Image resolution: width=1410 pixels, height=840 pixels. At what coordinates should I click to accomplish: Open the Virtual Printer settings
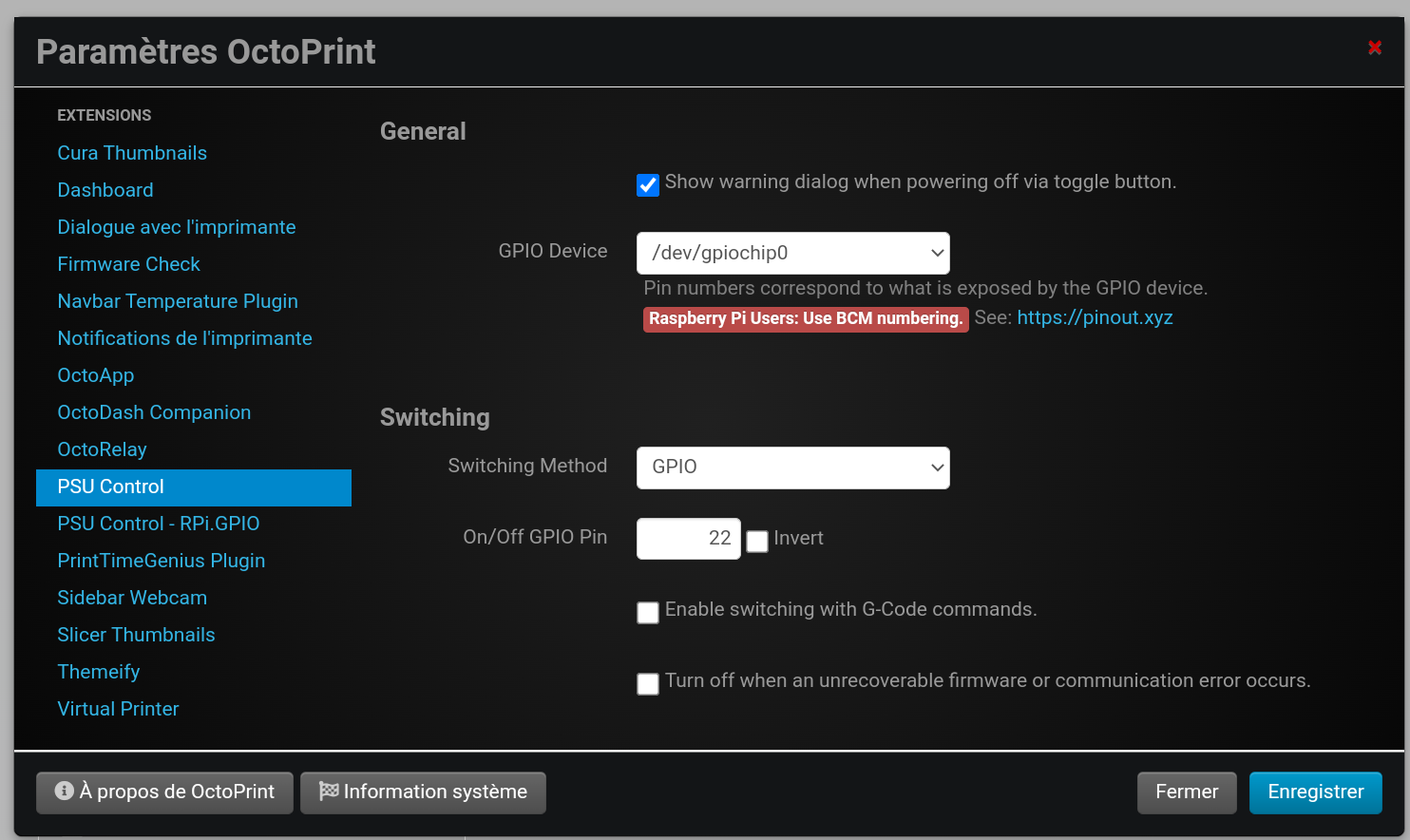click(x=118, y=709)
